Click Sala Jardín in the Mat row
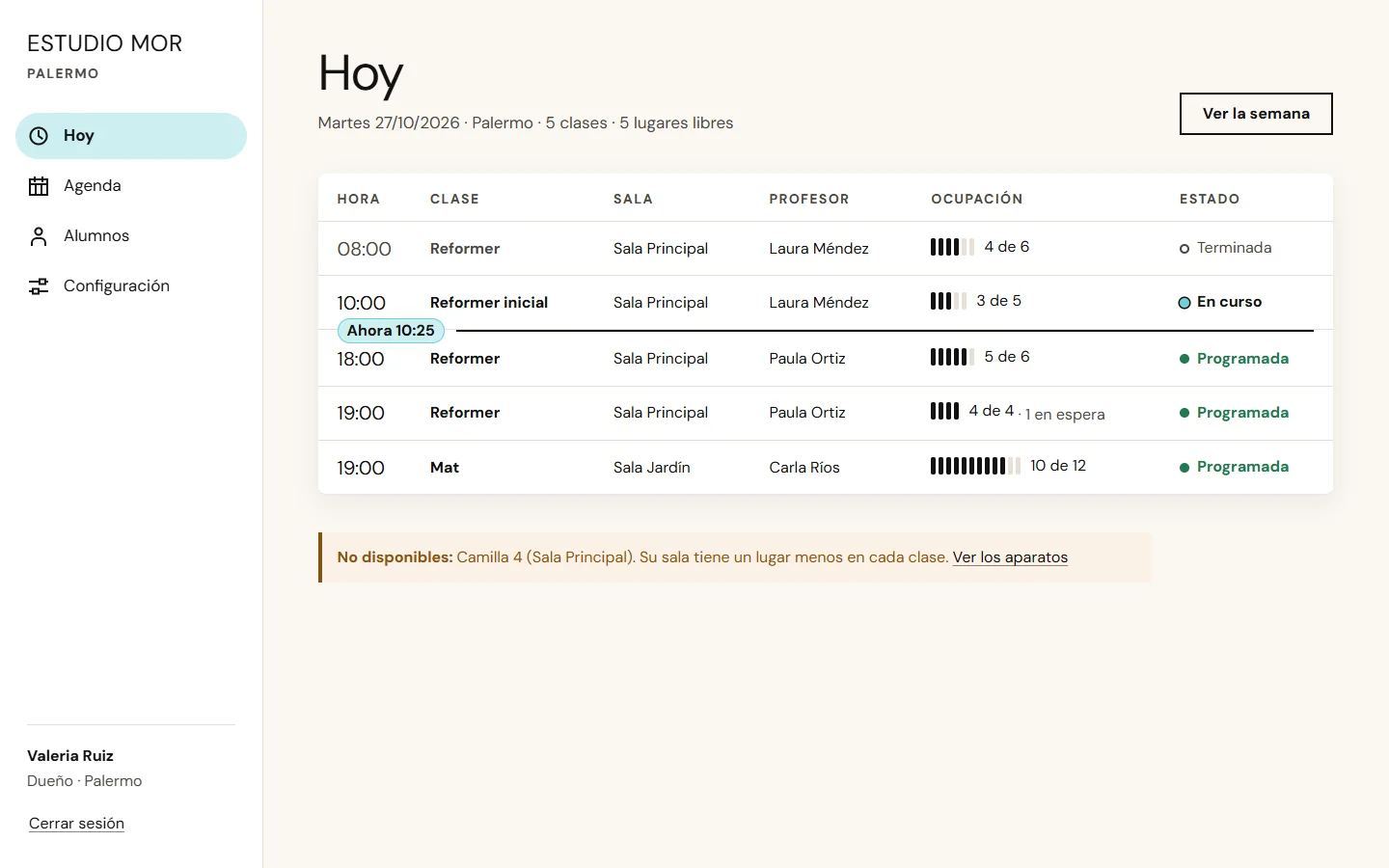The width and height of the screenshot is (1389, 868). point(652,468)
